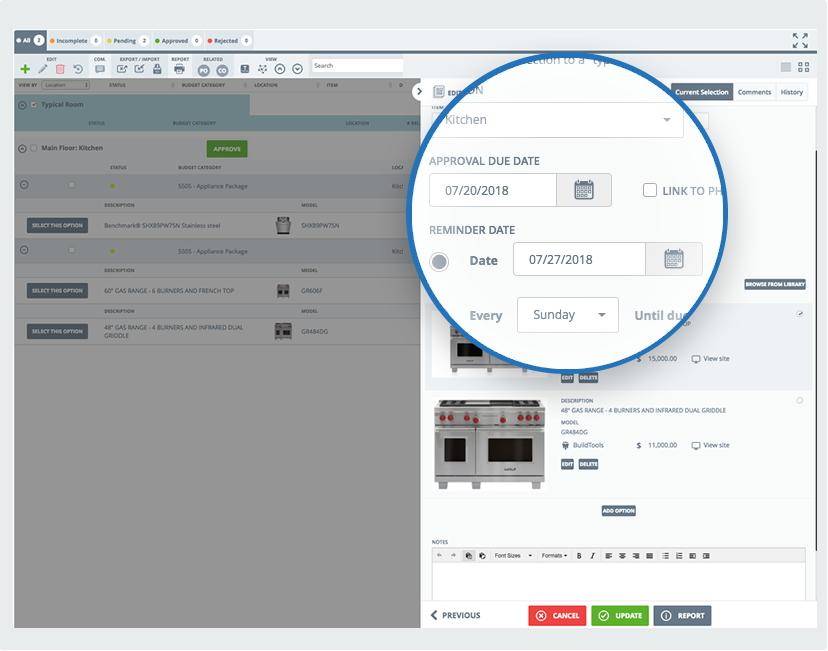Click the green Update button
Viewport: 828px width, 651px height.
tap(620, 615)
